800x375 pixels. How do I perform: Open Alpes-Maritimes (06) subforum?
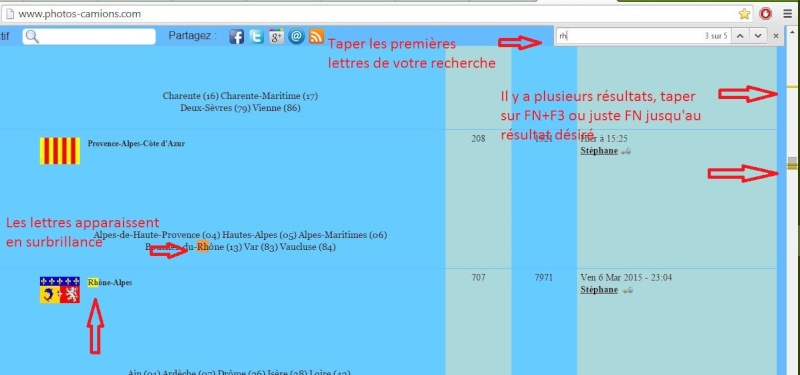click(x=343, y=235)
